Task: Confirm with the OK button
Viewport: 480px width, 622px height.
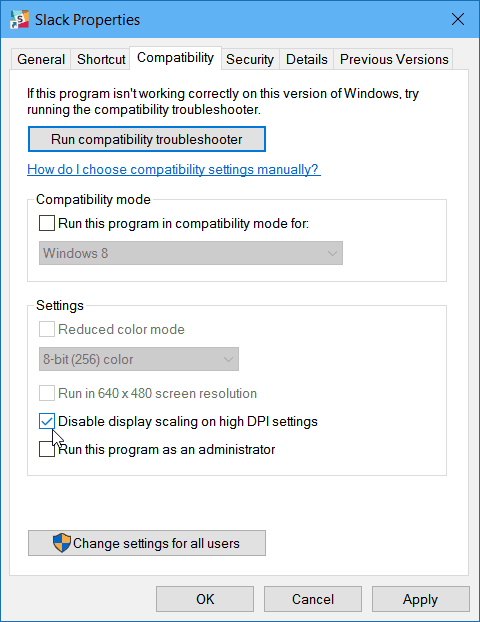Action: (x=205, y=599)
